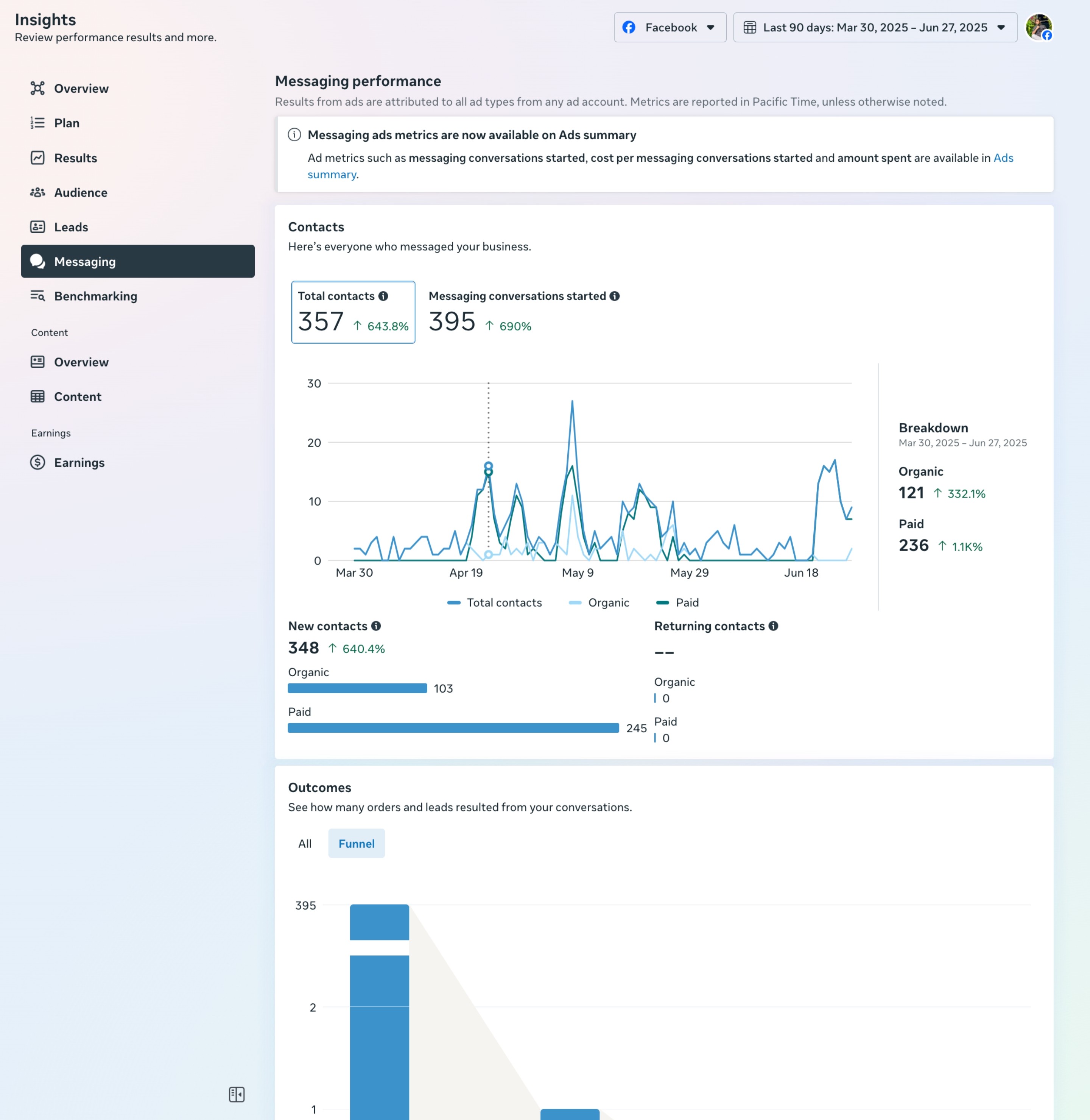The height and width of the screenshot is (1120, 1090).
Task: Select Messaging conversations started metric
Action: [x=523, y=312]
